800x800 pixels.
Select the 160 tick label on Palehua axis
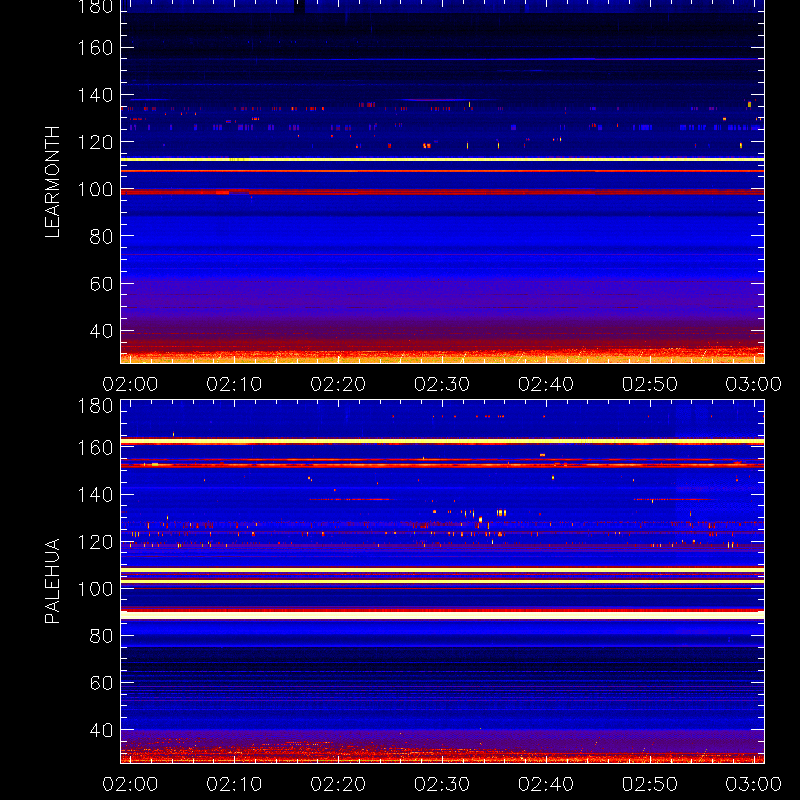pyautogui.click(x=95, y=448)
